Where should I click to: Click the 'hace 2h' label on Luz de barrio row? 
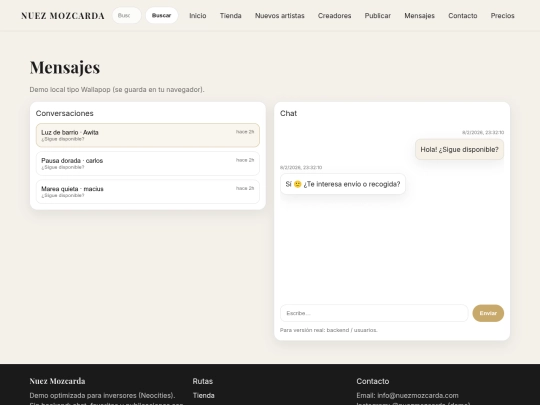coord(245,132)
